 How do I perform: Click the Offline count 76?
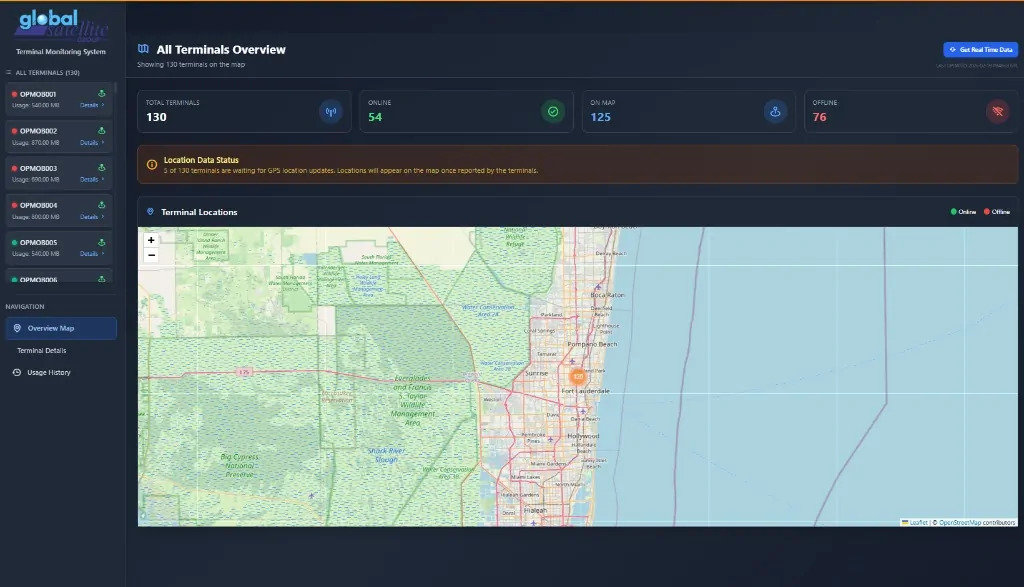click(x=820, y=117)
